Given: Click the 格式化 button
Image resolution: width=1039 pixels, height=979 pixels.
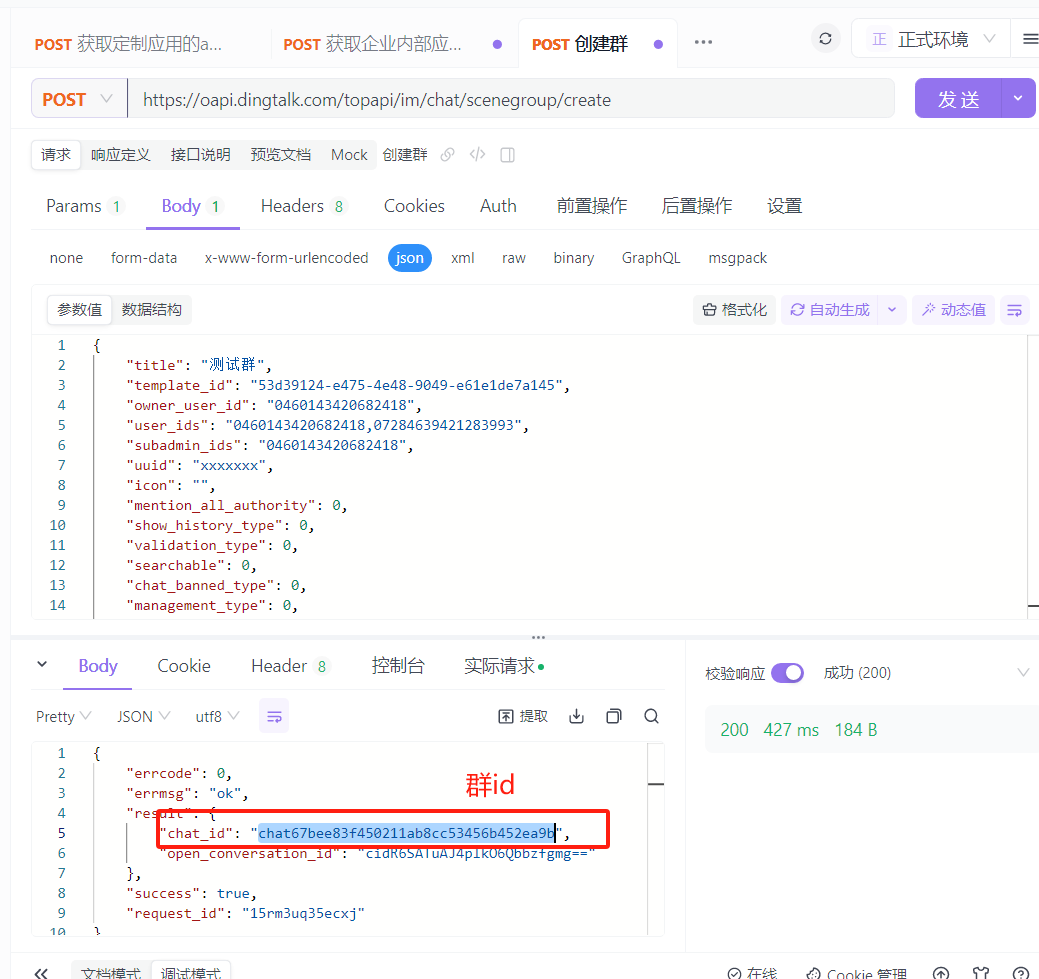Looking at the screenshot, I should [735, 310].
